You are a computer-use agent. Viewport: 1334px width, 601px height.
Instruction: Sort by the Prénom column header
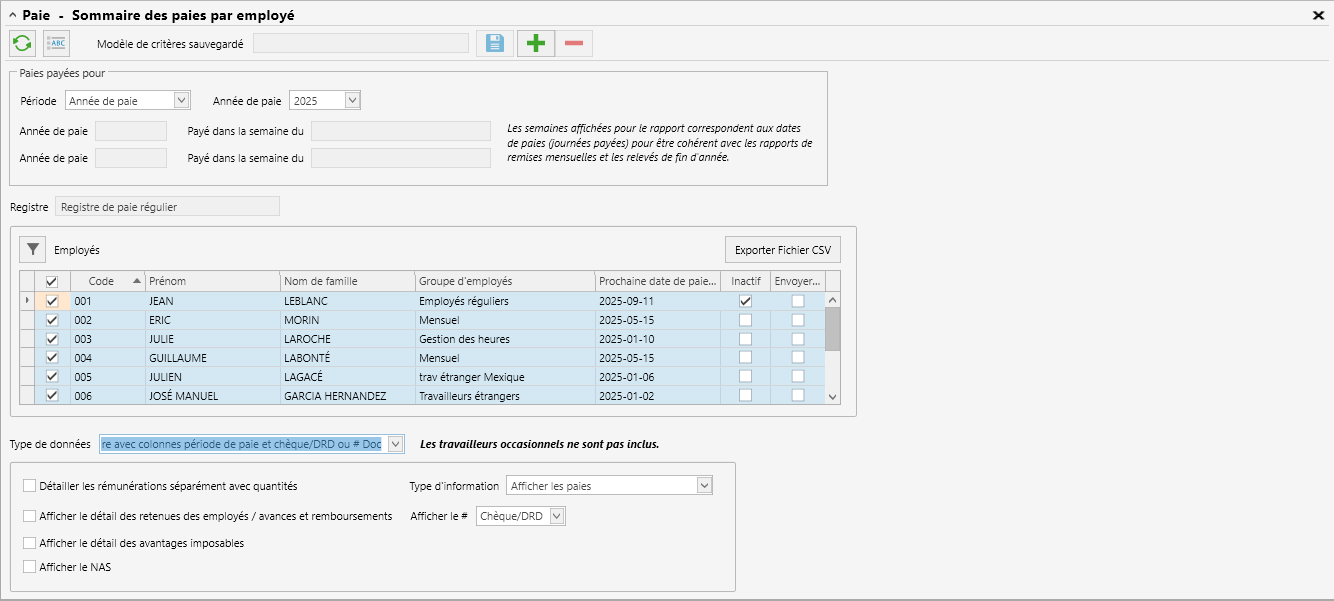click(212, 281)
